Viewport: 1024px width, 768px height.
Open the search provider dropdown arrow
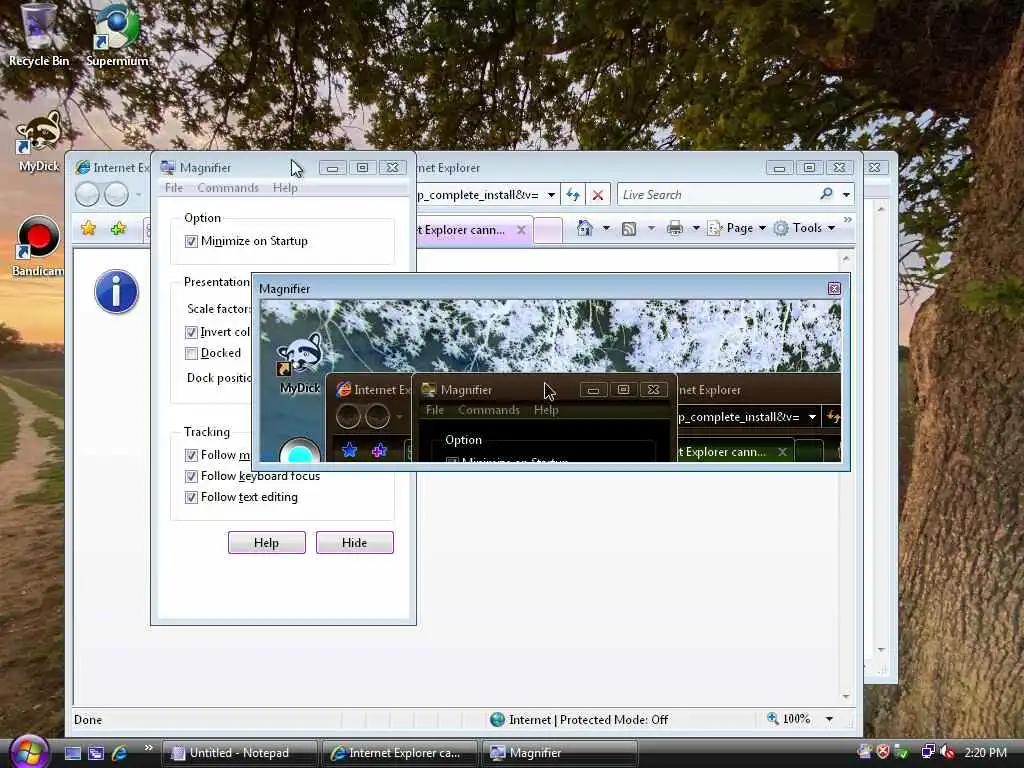click(x=846, y=195)
